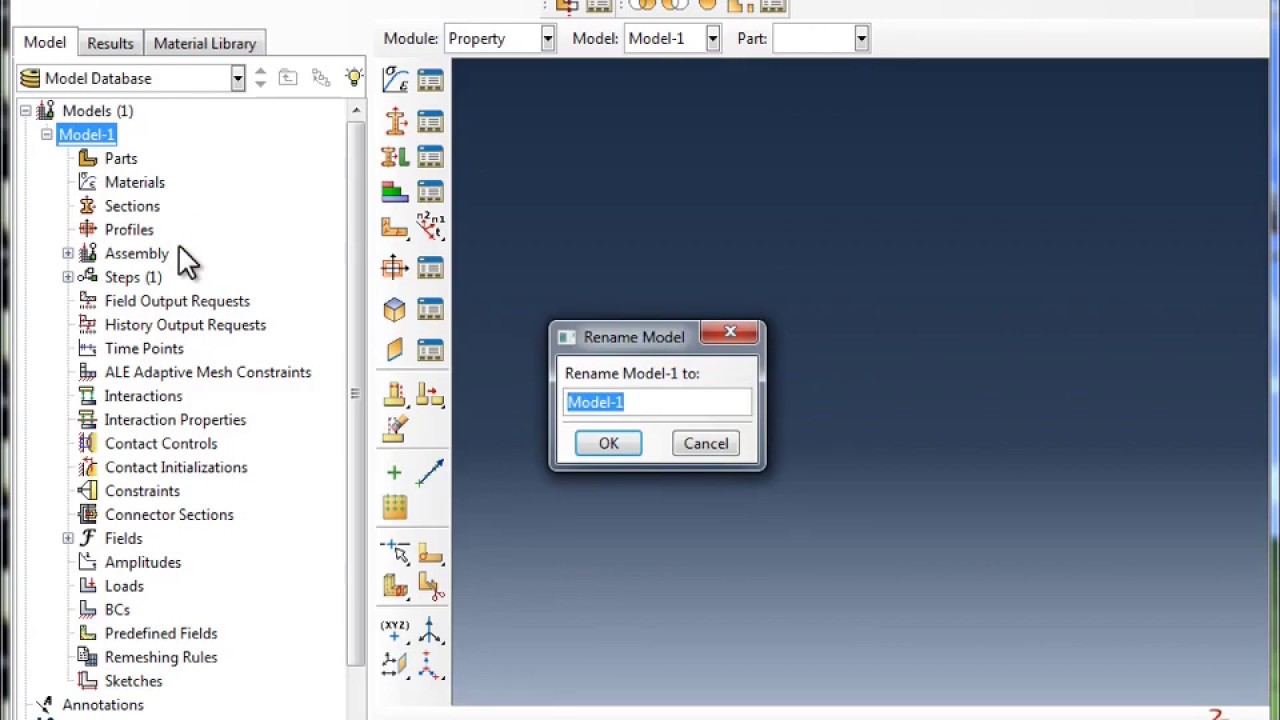Open the Material Manager icon
This screenshot has width=1280, height=720.
430,80
